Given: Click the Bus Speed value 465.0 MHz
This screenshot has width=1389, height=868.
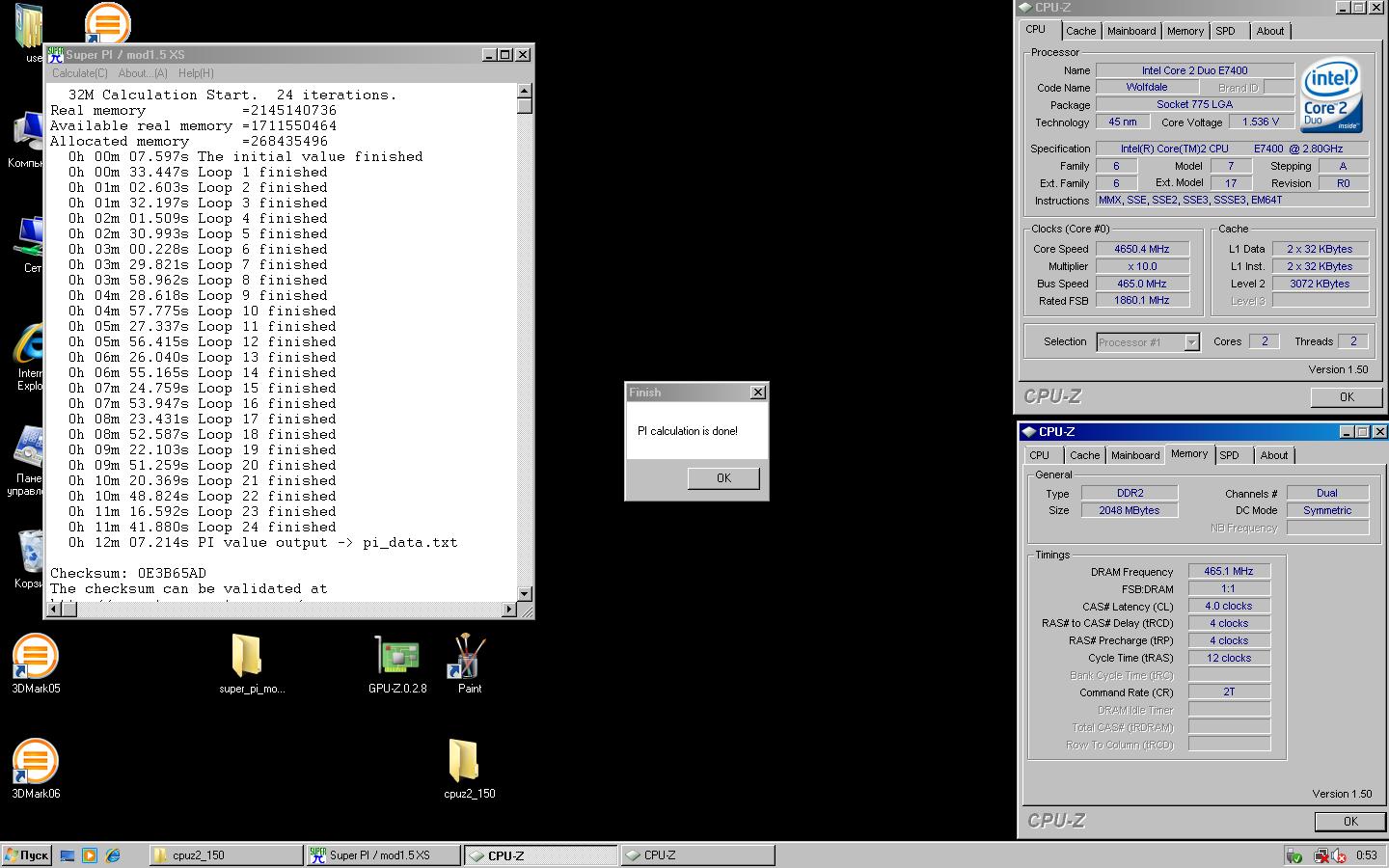Looking at the screenshot, I should [1142, 284].
